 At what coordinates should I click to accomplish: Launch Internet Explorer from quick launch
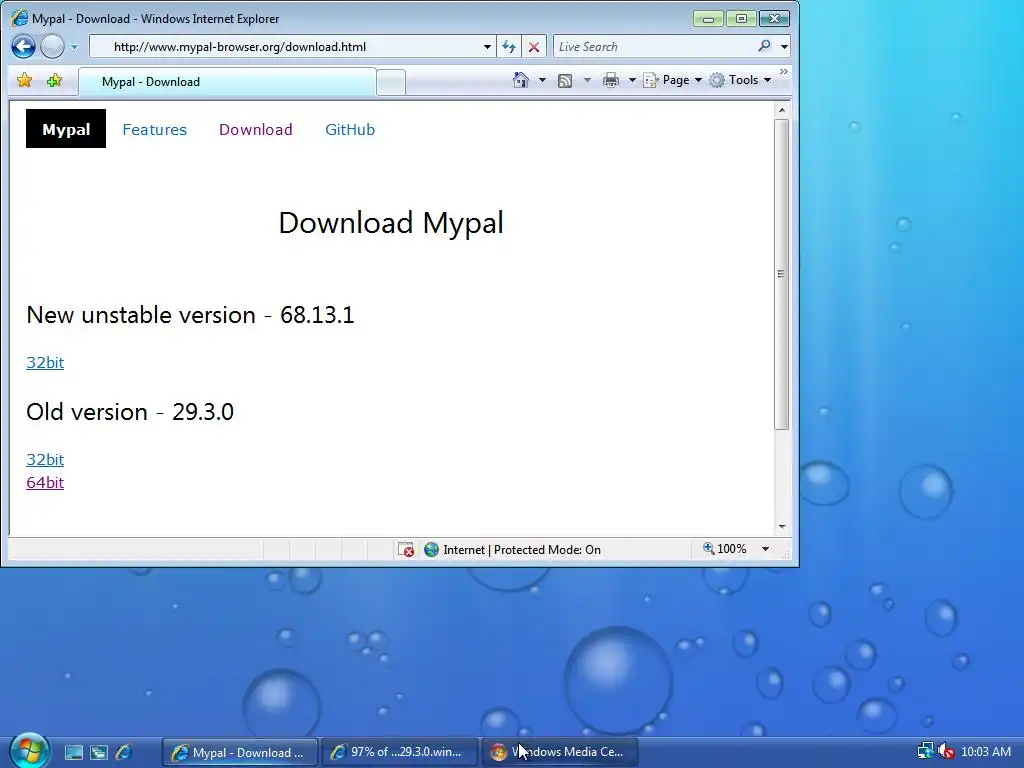[x=123, y=752]
